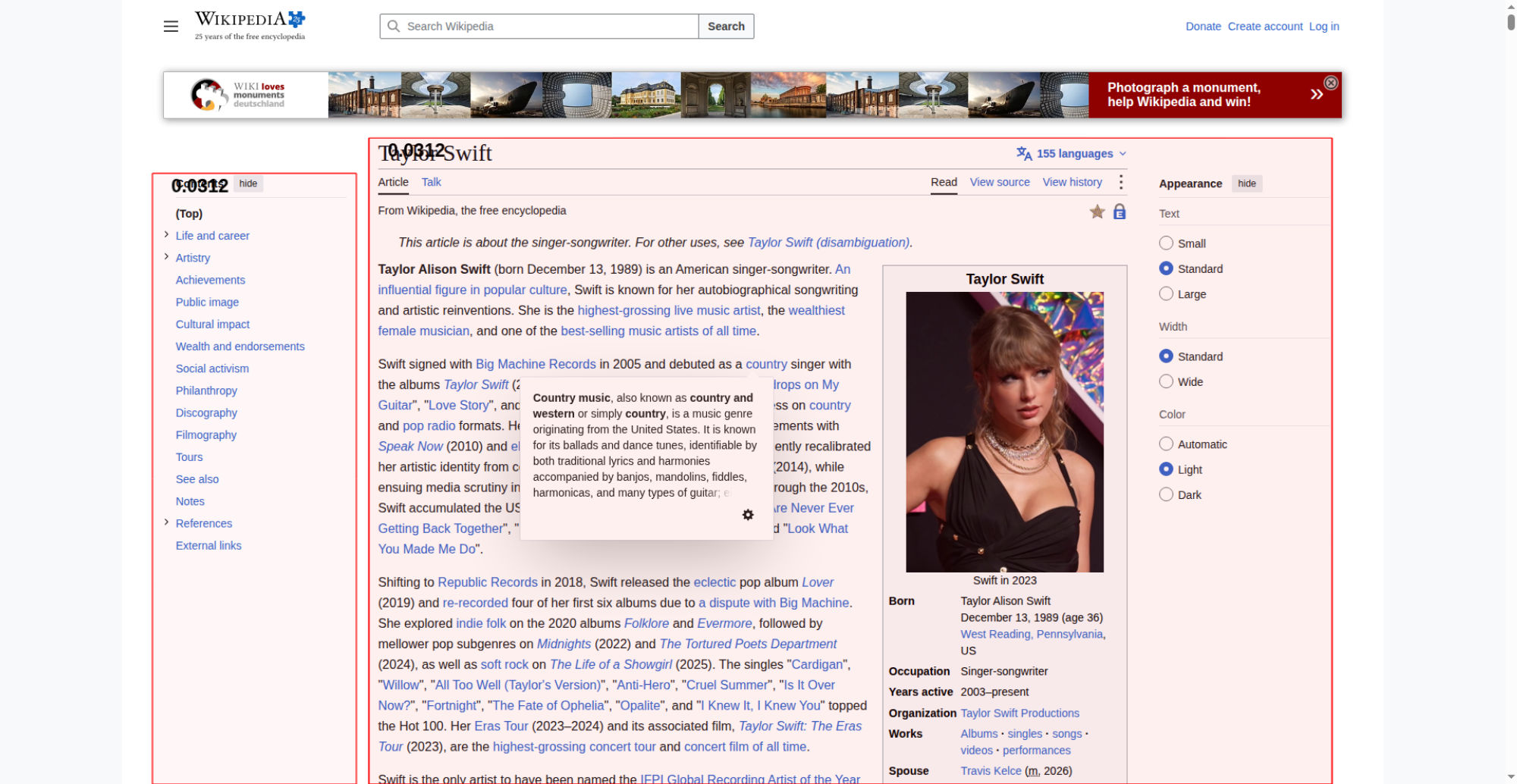Open the indie folk link
Image resolution: width=1517 pixels, height=784 pixels.
pos(481,623)
